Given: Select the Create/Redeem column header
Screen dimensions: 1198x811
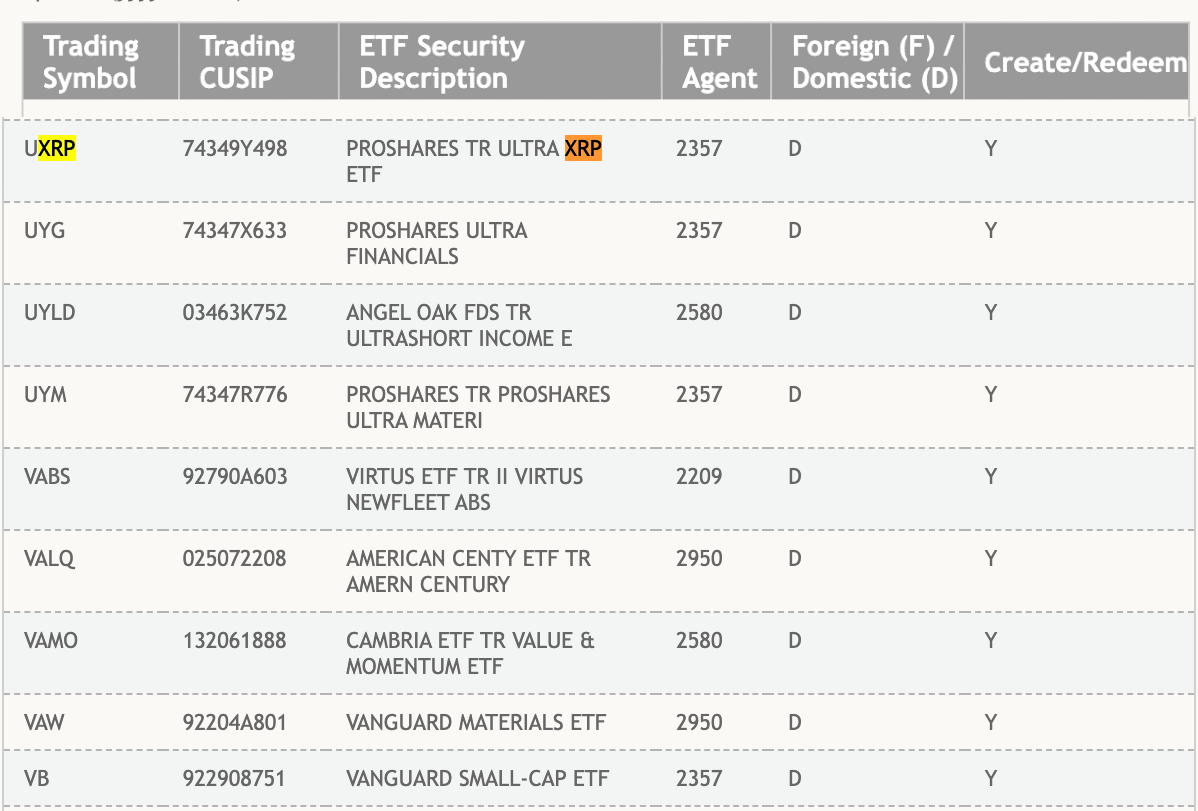Looking at the screenshot, I should click(x=1086, y=62).
